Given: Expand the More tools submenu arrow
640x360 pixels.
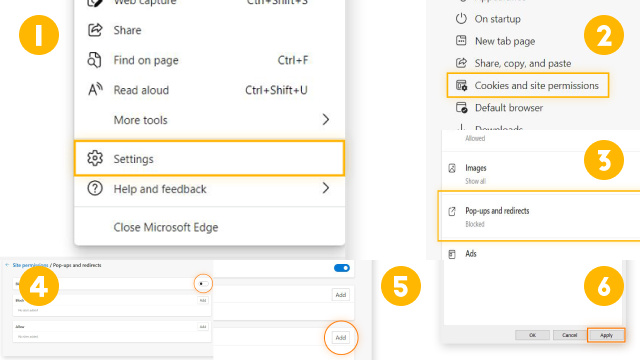Looking at the screenshot, I should [325, 120].
